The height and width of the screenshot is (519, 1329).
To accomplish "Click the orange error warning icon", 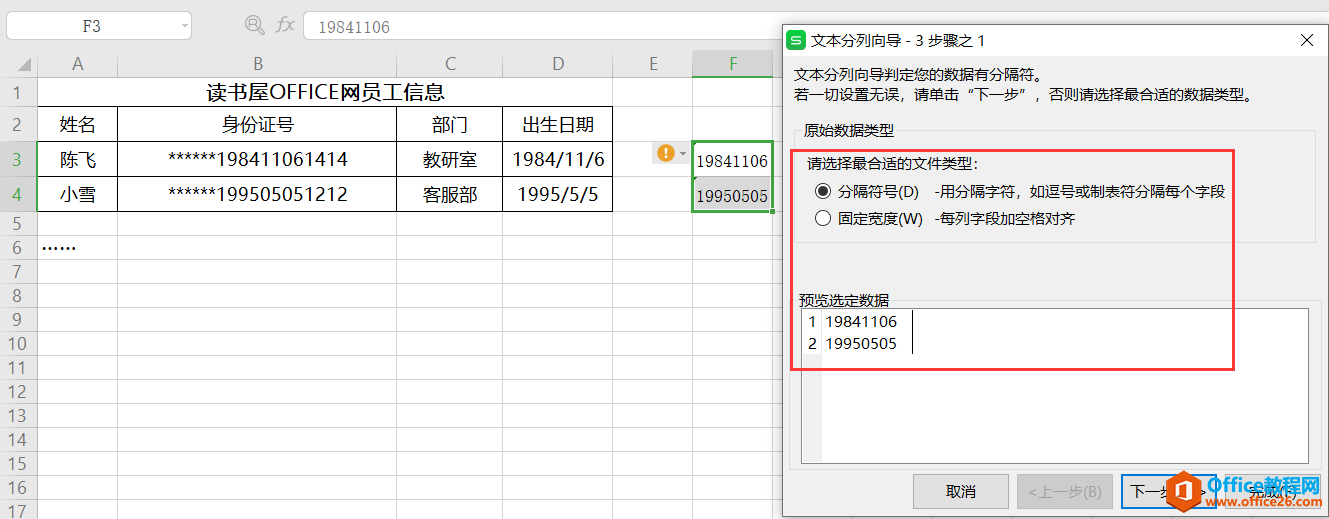I will coord(665,153).
